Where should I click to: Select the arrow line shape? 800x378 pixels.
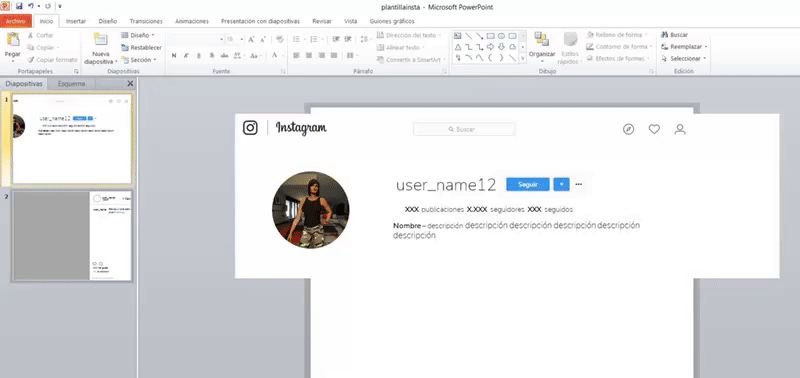tap(480, 36)
